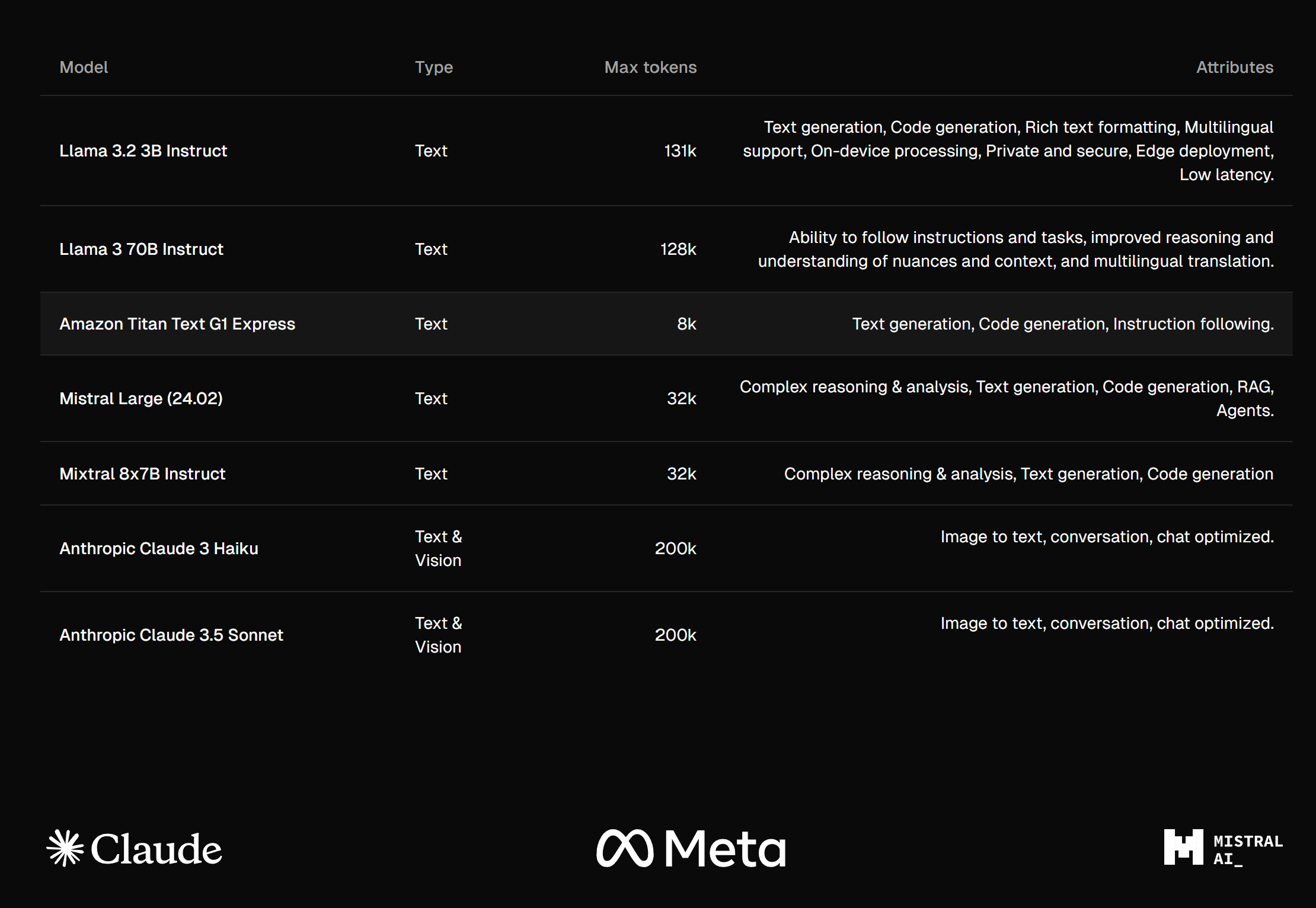Click 200k value for Claude 3 Haiku
The width and height of the screenshot is (1316, 908).
tap(675, 548)
